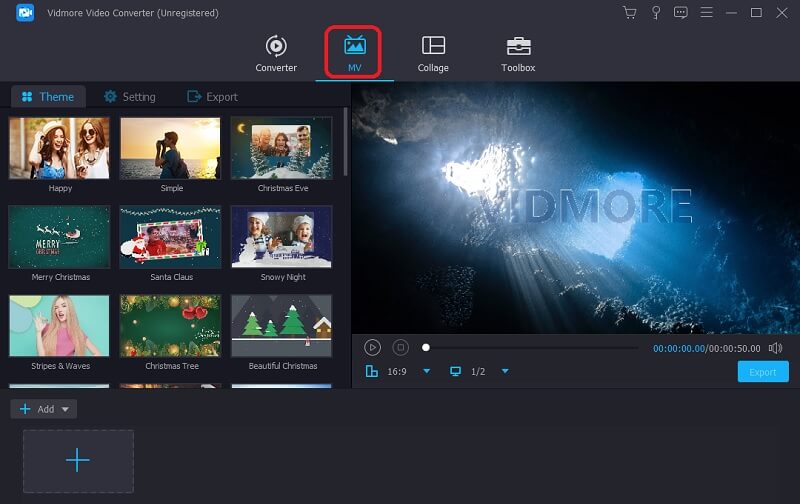Viewport: 800px width, 504px height.
Task: Open the Converter module
Action: (x=276, y=54)
